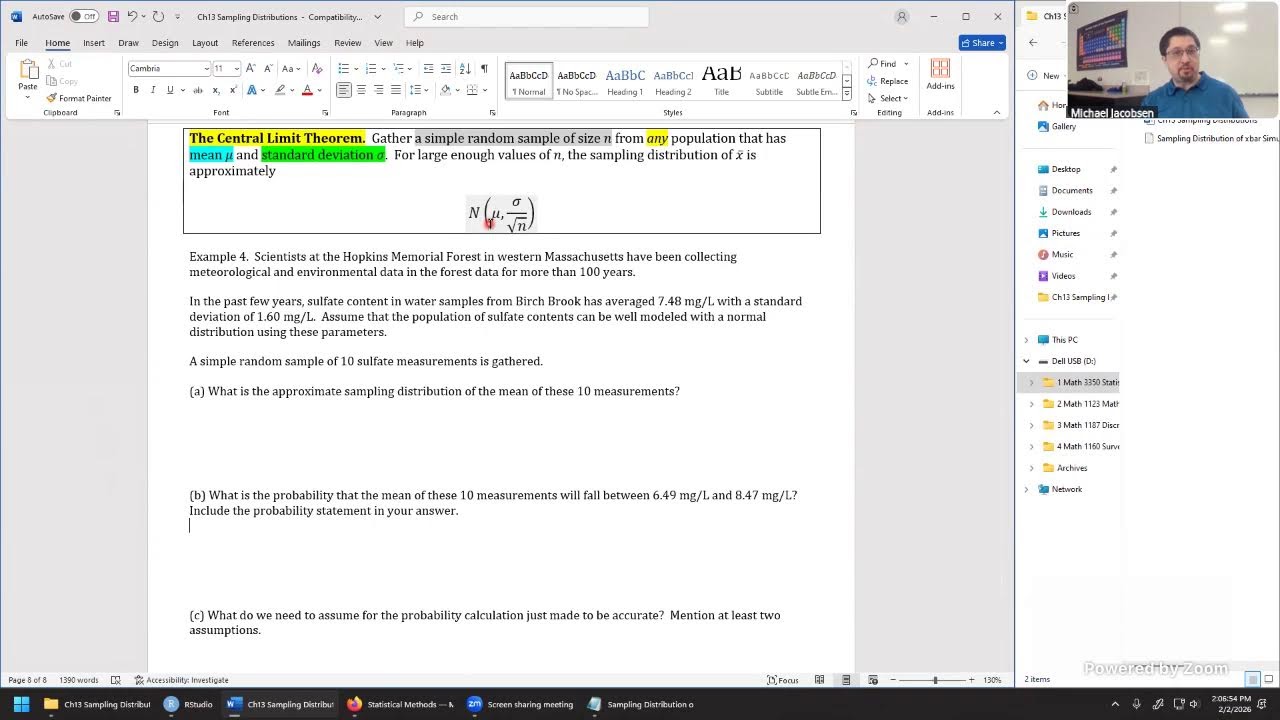Screen dimensions: 1280x720
Task: Open Change Case dropdown
Action: point(291,68)
